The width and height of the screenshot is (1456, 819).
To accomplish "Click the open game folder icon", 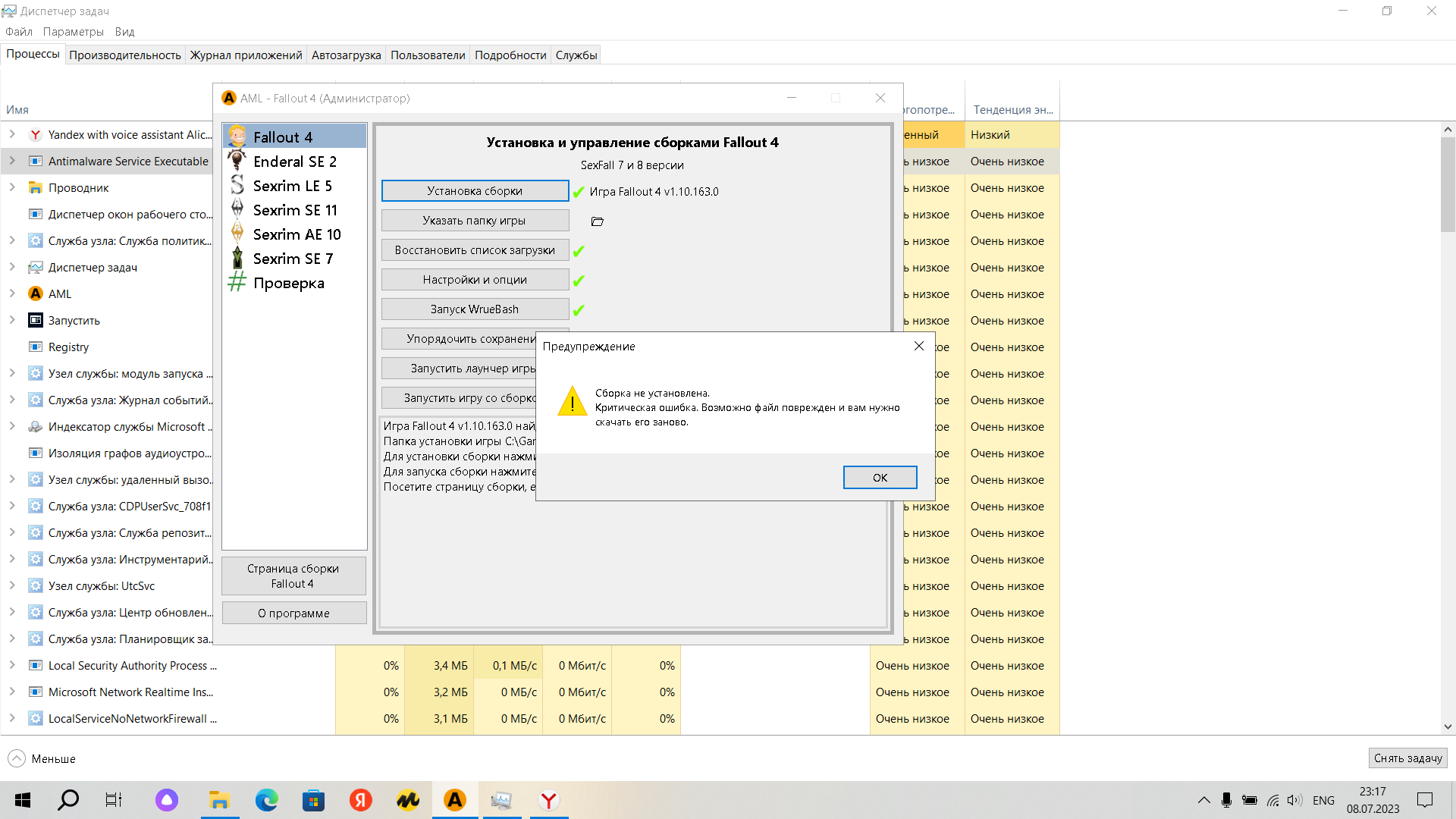I will click(x=597, y=221).
